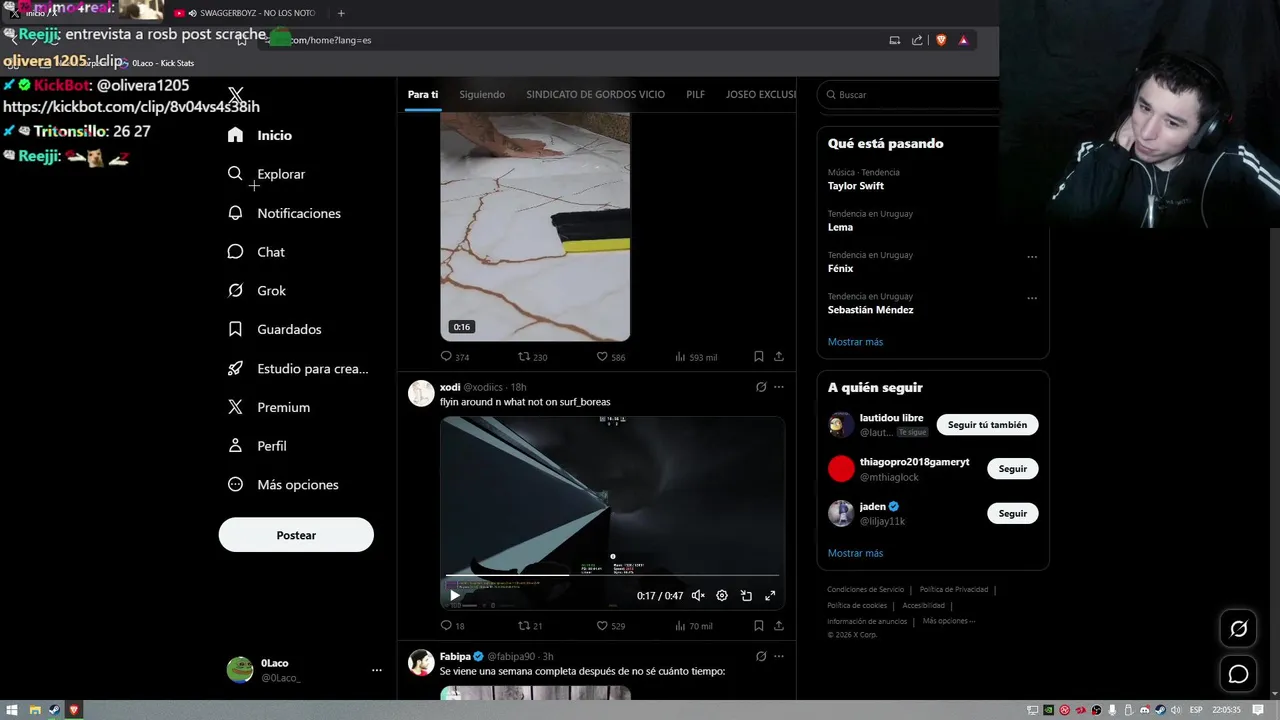Open more options for Fénix trend

pyautogui.click(x=1032, y=257)
